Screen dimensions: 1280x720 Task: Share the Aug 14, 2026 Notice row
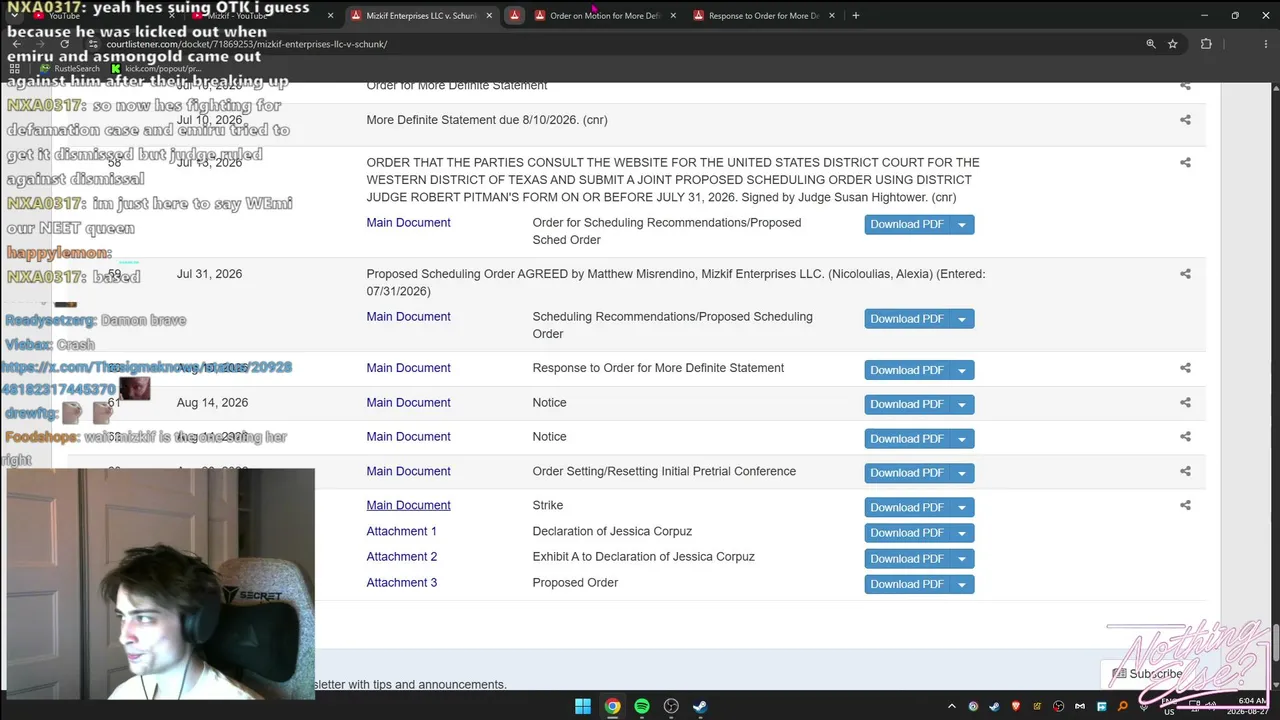coord(1185,403)
